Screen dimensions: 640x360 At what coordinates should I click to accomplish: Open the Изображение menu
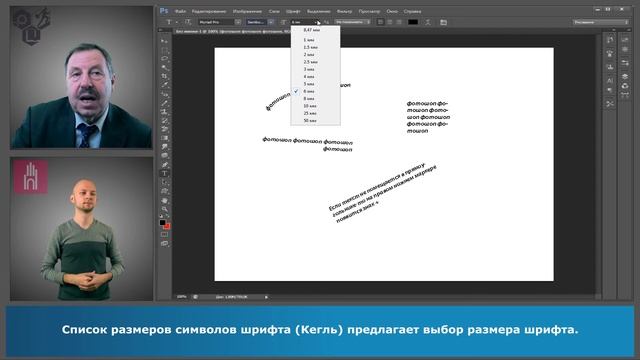coord(247,11)
